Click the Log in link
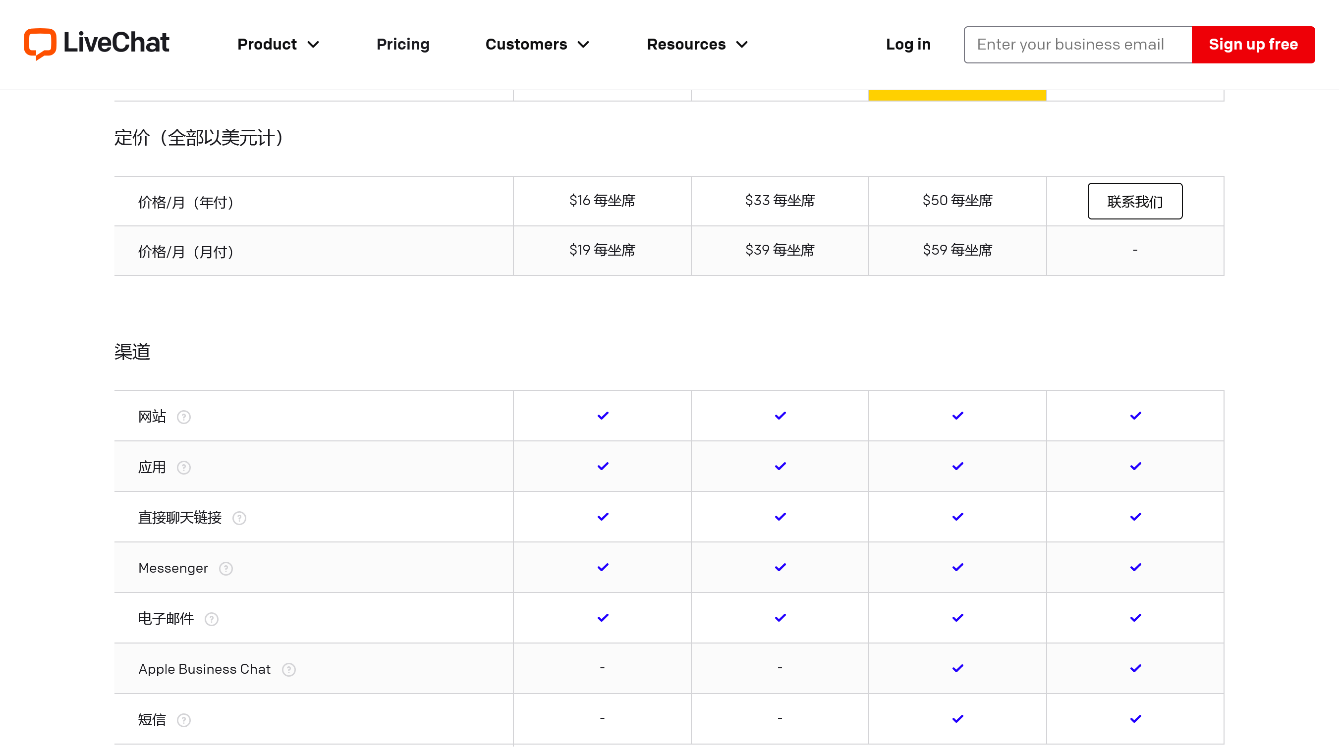The height and width of the screenshot is (752, 1339). (908, 44)
